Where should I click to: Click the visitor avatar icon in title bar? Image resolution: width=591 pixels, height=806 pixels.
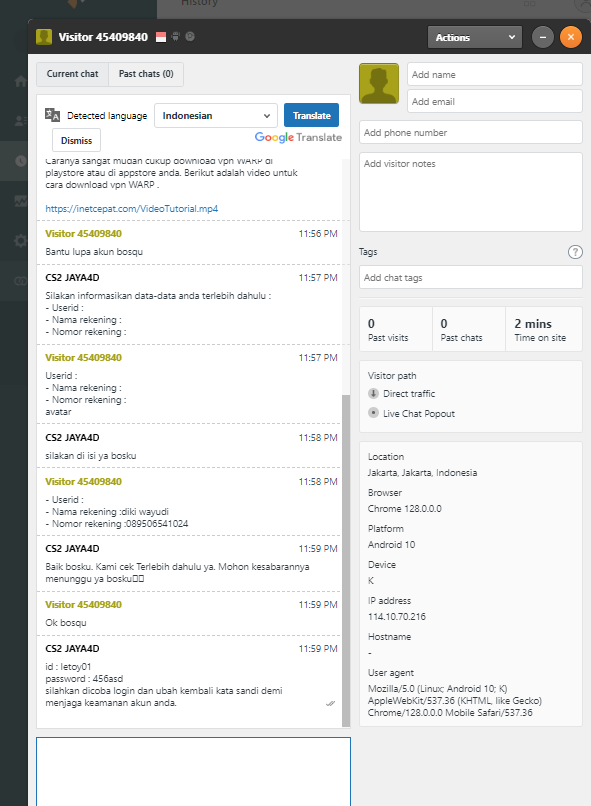(44, 37)
